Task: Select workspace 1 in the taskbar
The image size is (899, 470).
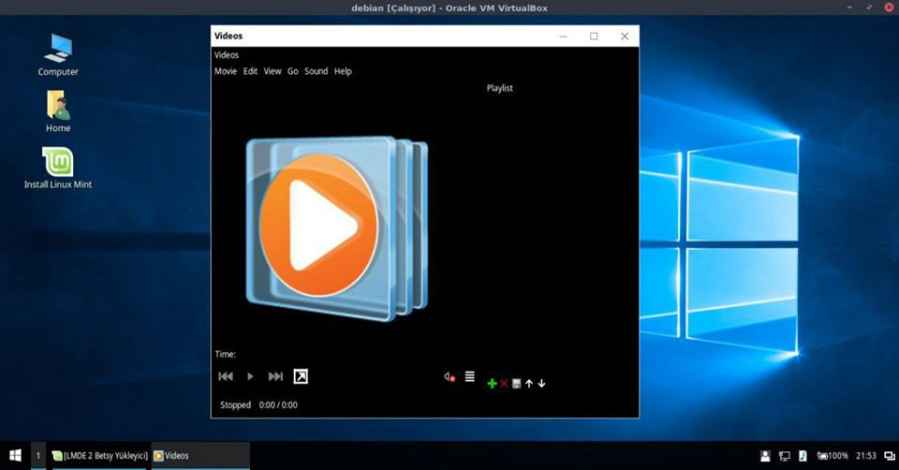Action: 38,456
